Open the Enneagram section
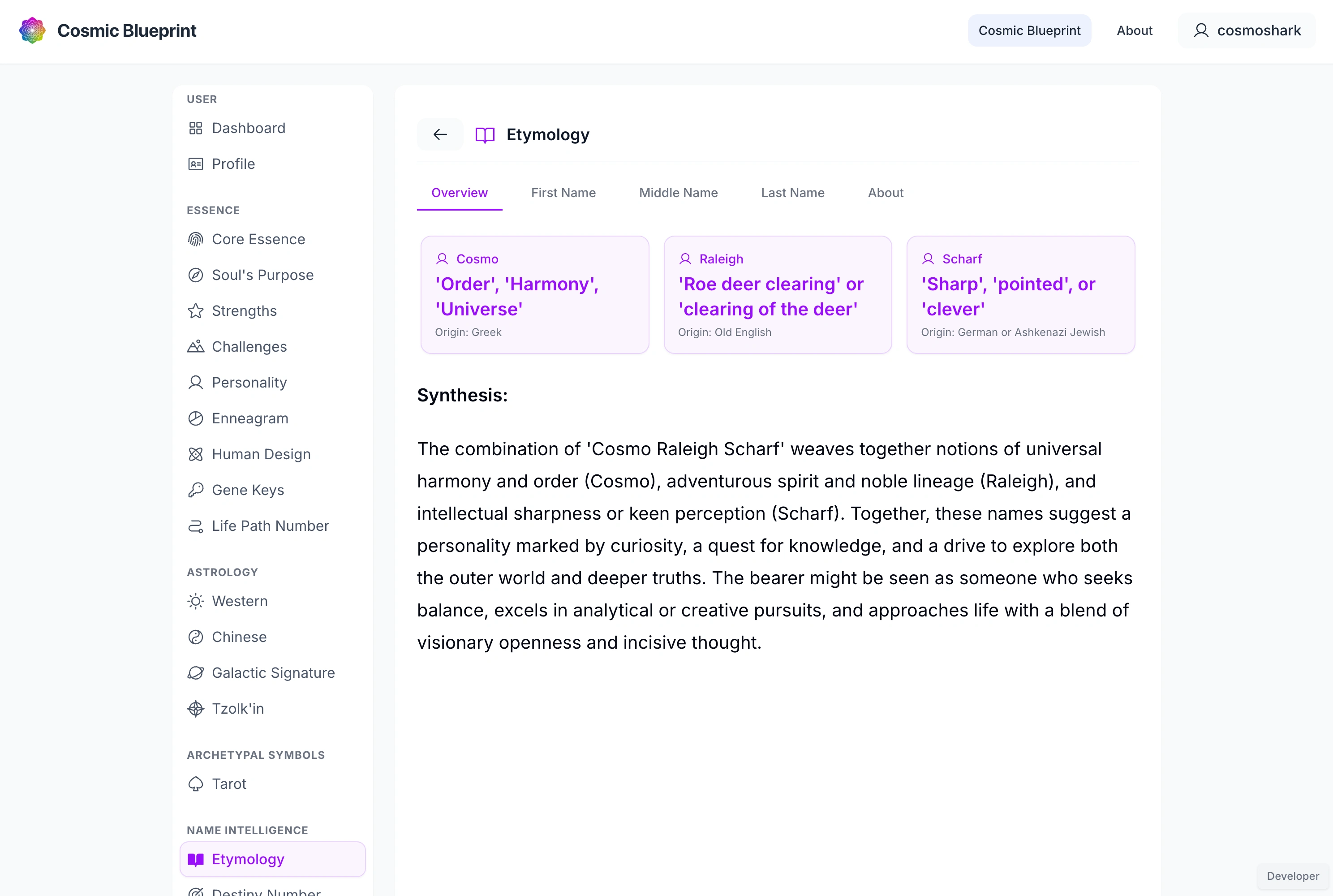1333x896 pixels. click(272, 418)
